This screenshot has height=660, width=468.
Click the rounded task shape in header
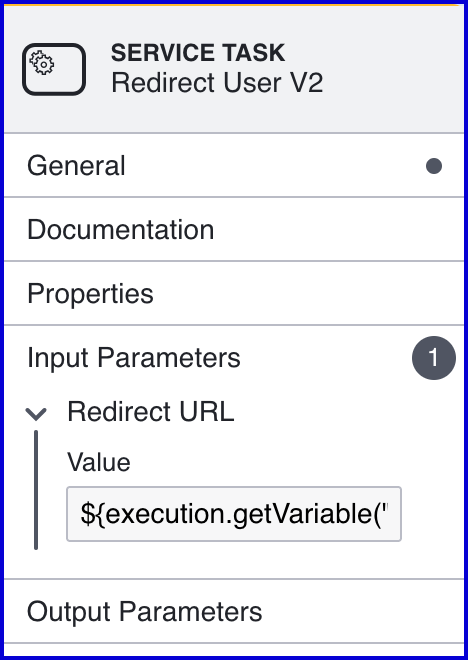coord(54,69)
